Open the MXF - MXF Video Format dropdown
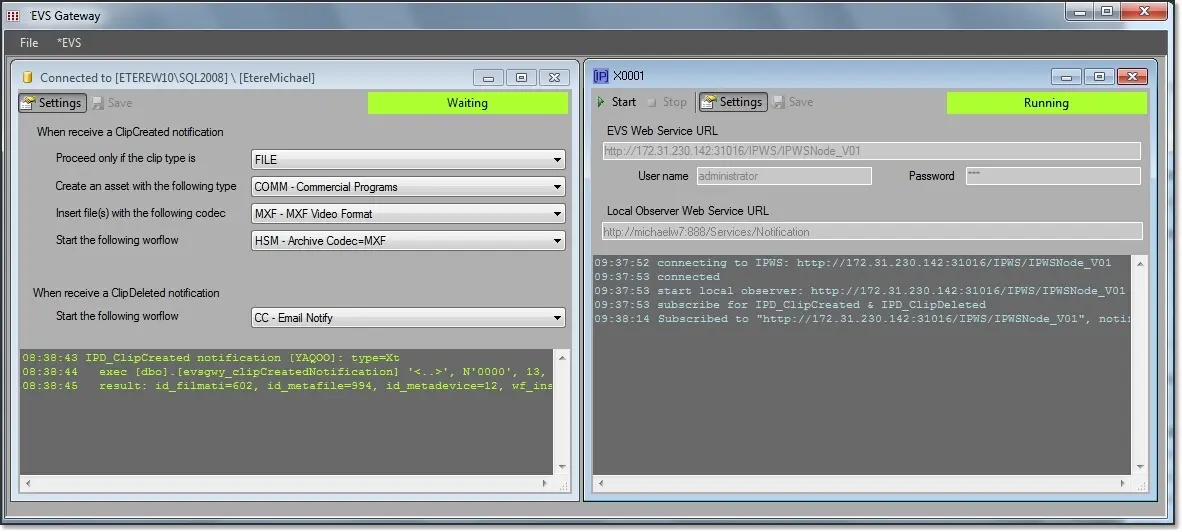This screenshot has width=1182, height=532. pyautogui.click(x=407, y=214)
